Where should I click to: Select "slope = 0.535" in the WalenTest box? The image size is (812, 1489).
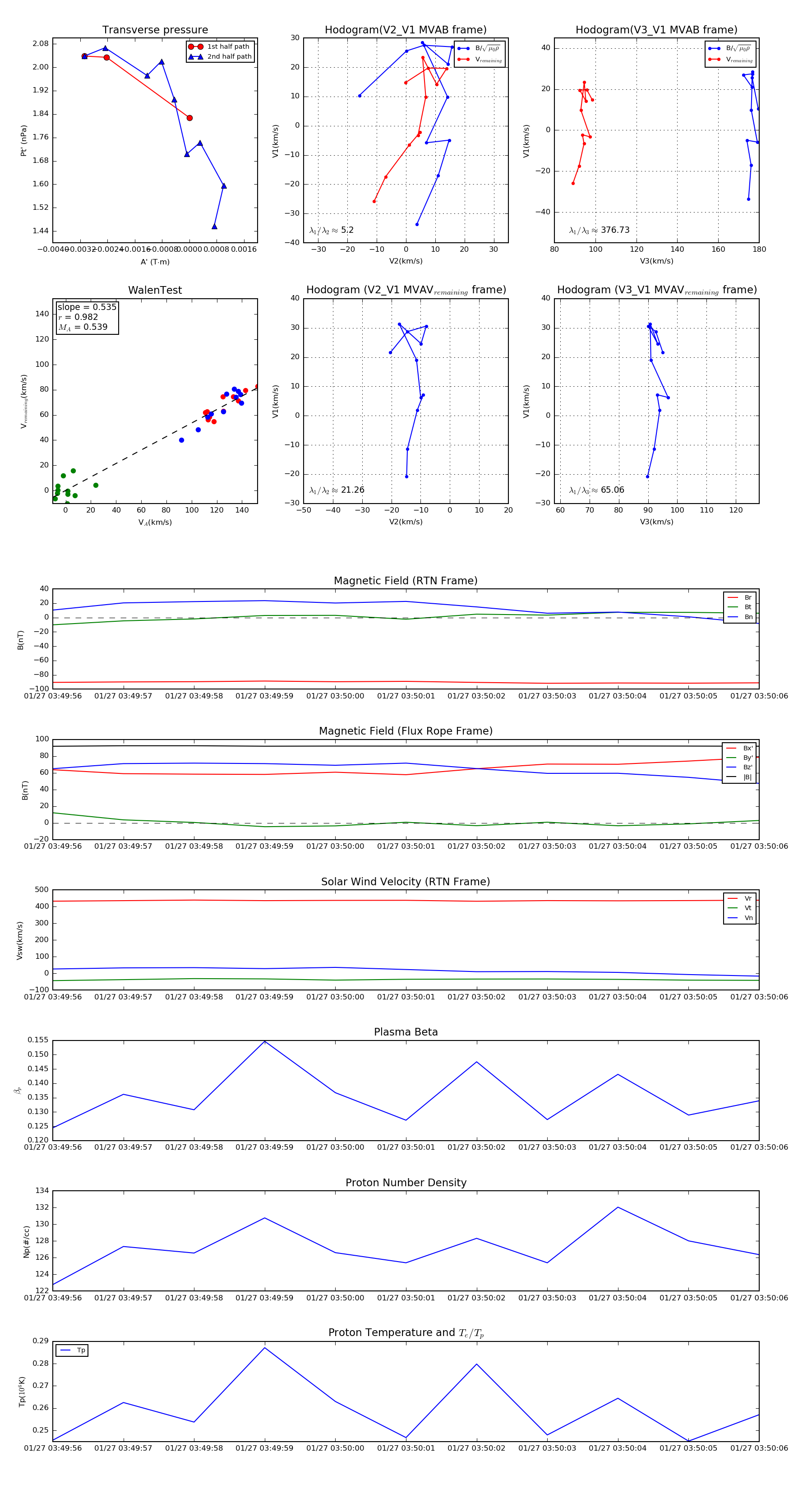coord(87,307)
